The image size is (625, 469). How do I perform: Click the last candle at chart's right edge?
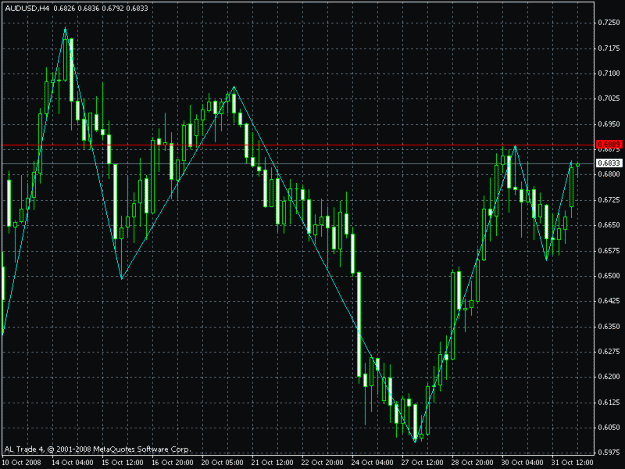578,167
